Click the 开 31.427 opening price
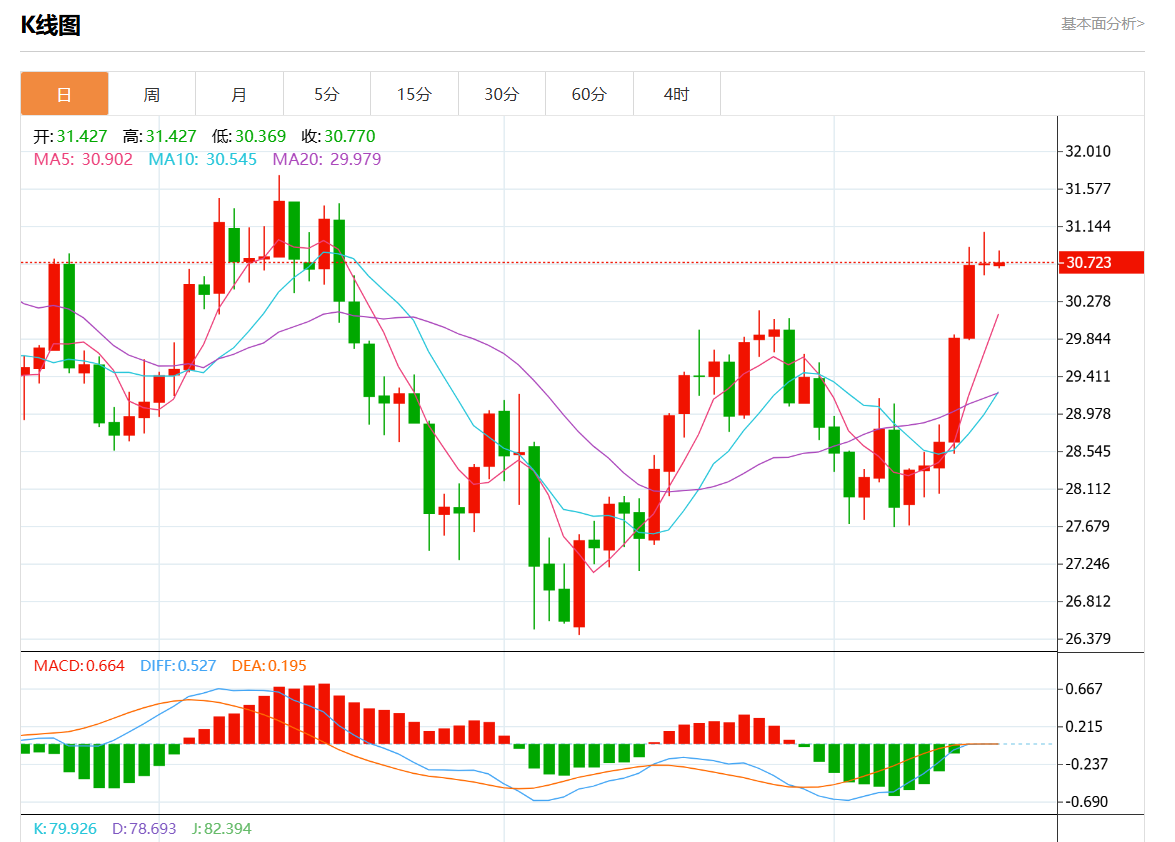The height and width of the screenshot is (842, 1175). point(70,136)
